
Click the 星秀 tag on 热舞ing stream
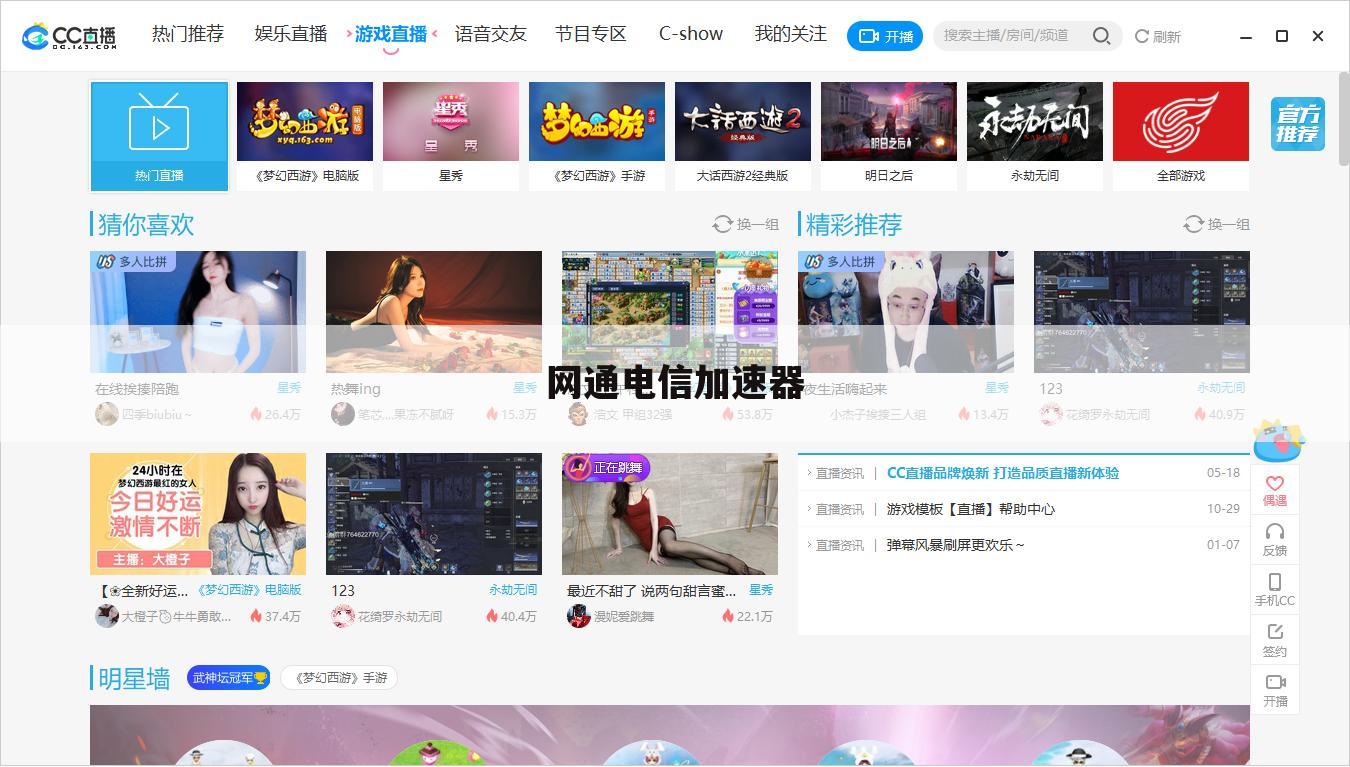[525, 388]
